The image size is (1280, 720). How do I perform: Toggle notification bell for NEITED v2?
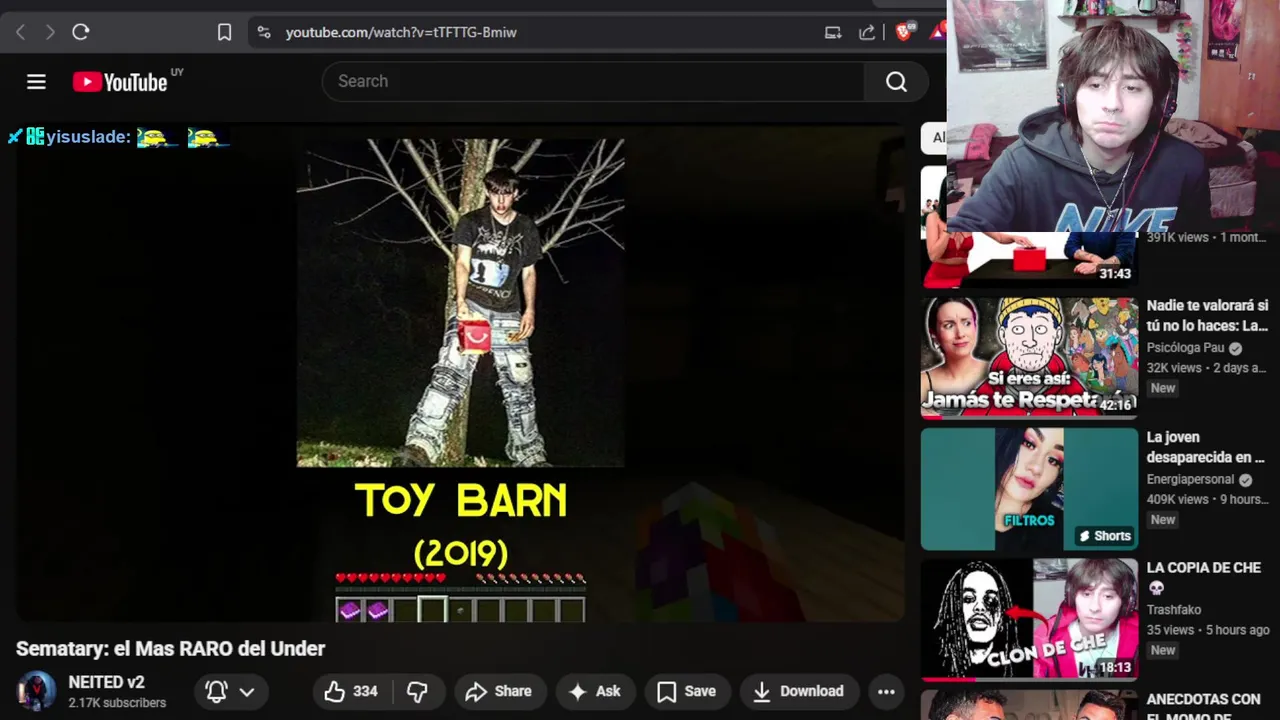tap(216, 691)
